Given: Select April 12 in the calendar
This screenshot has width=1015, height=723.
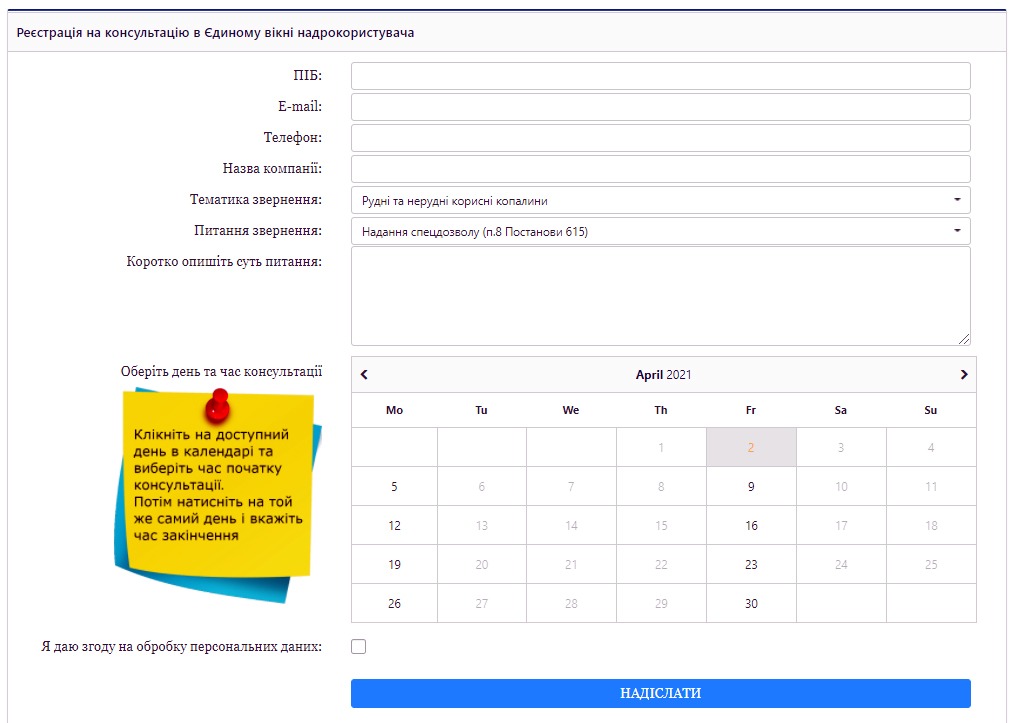Looking at the screenshot, I should coord(394,526).
